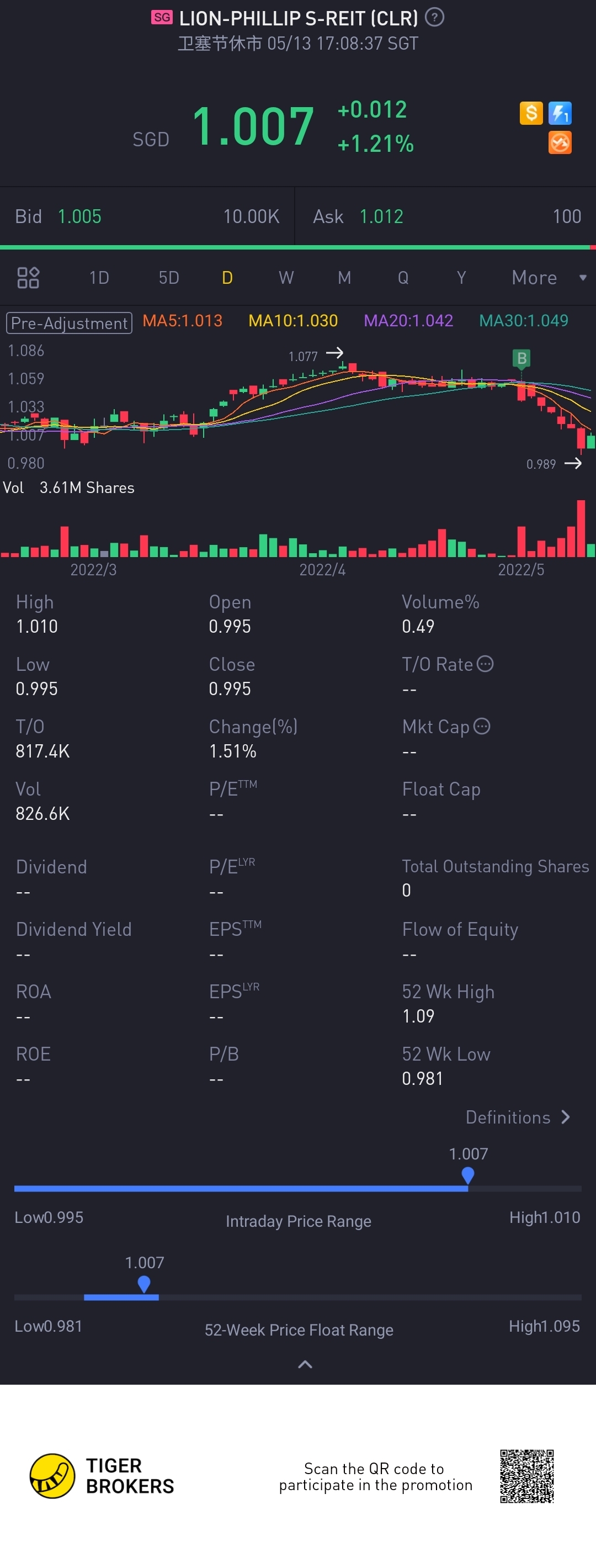Tap the Intraday Price Range slider marker
The width and height of the screenshot is (596, 1568).
click(467, 1175)
